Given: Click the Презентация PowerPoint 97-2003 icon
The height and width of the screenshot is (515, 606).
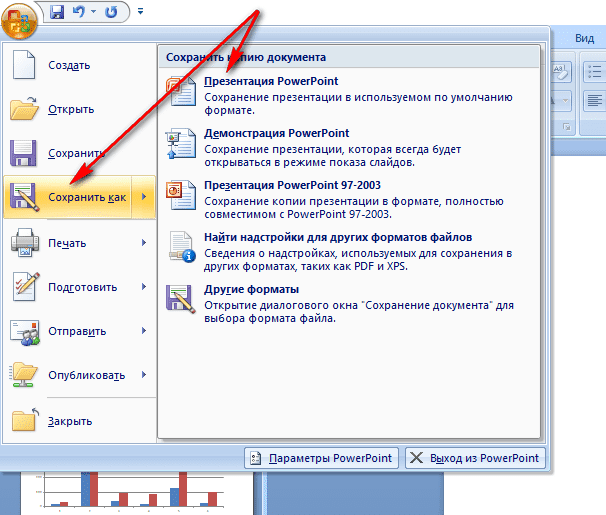Looking at the screenshot, I should pos(181,195).
